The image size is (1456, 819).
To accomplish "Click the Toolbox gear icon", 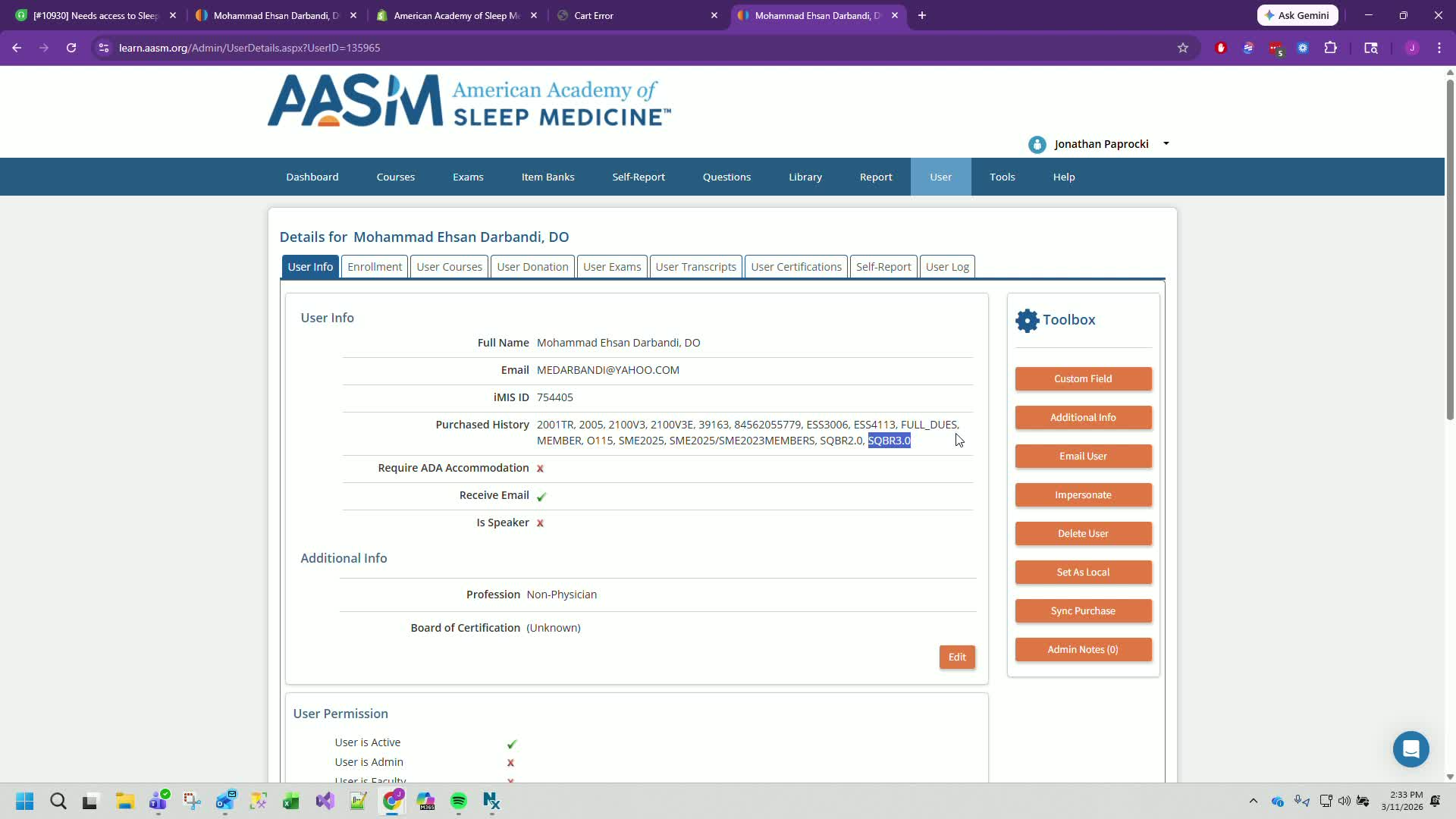I will (1027, 320).
